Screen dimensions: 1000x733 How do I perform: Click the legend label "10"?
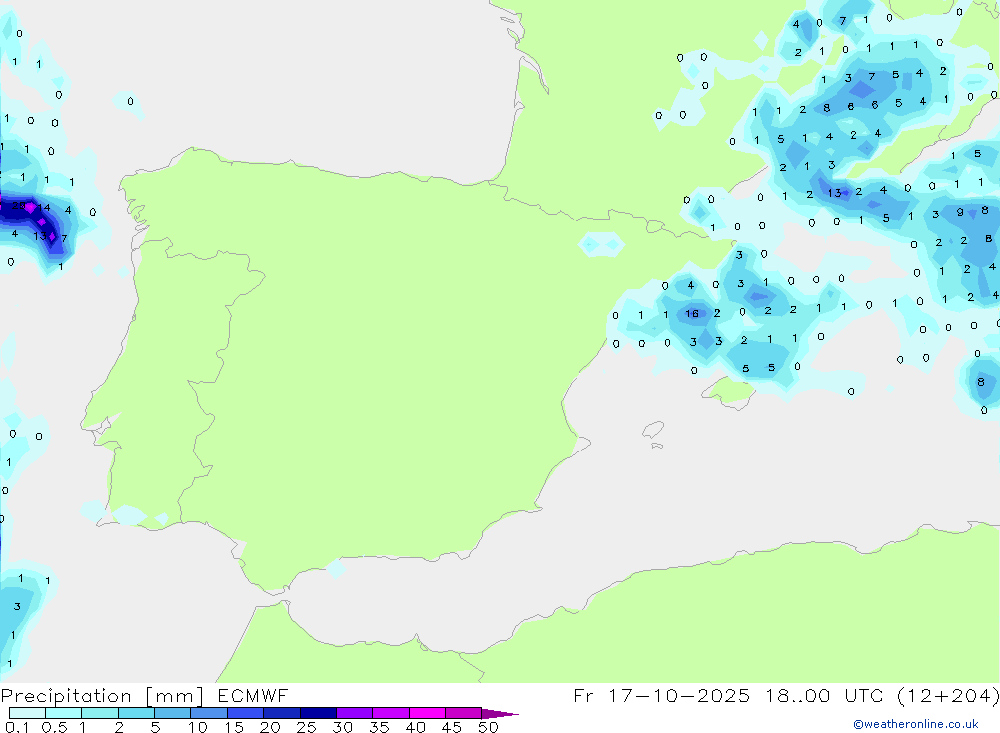coord(198,727)
